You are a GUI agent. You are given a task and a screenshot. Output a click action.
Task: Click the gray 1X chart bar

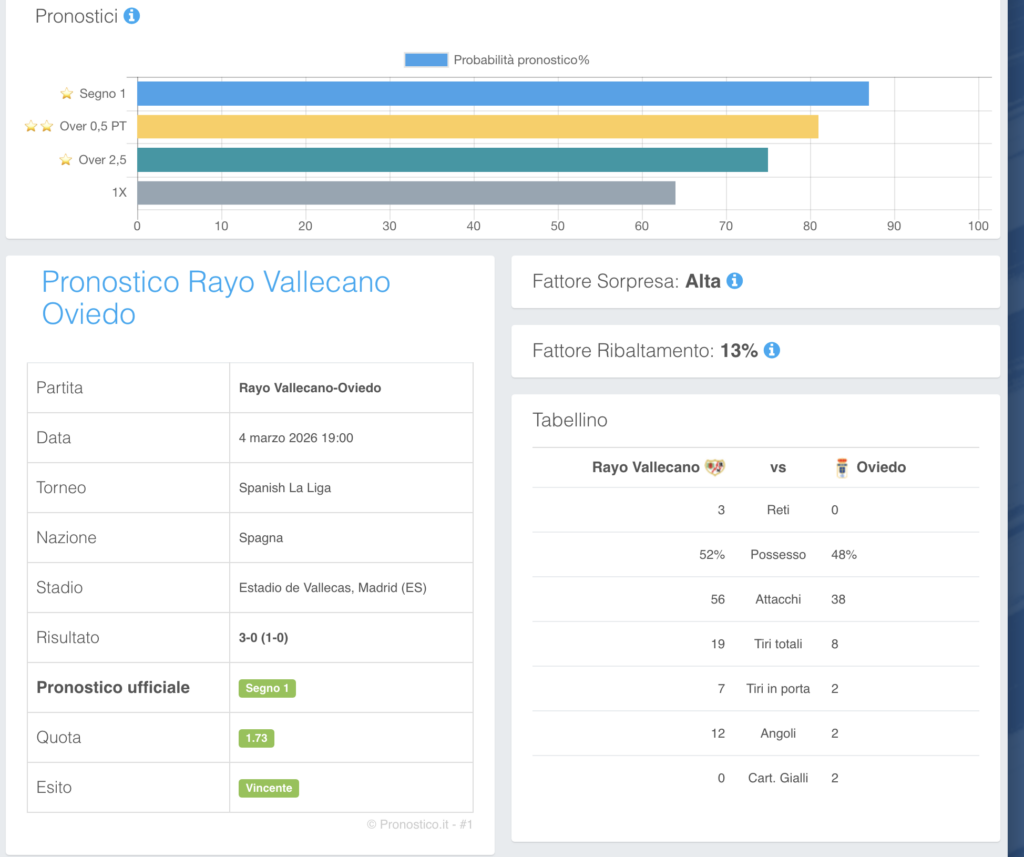tap(406, 193)
